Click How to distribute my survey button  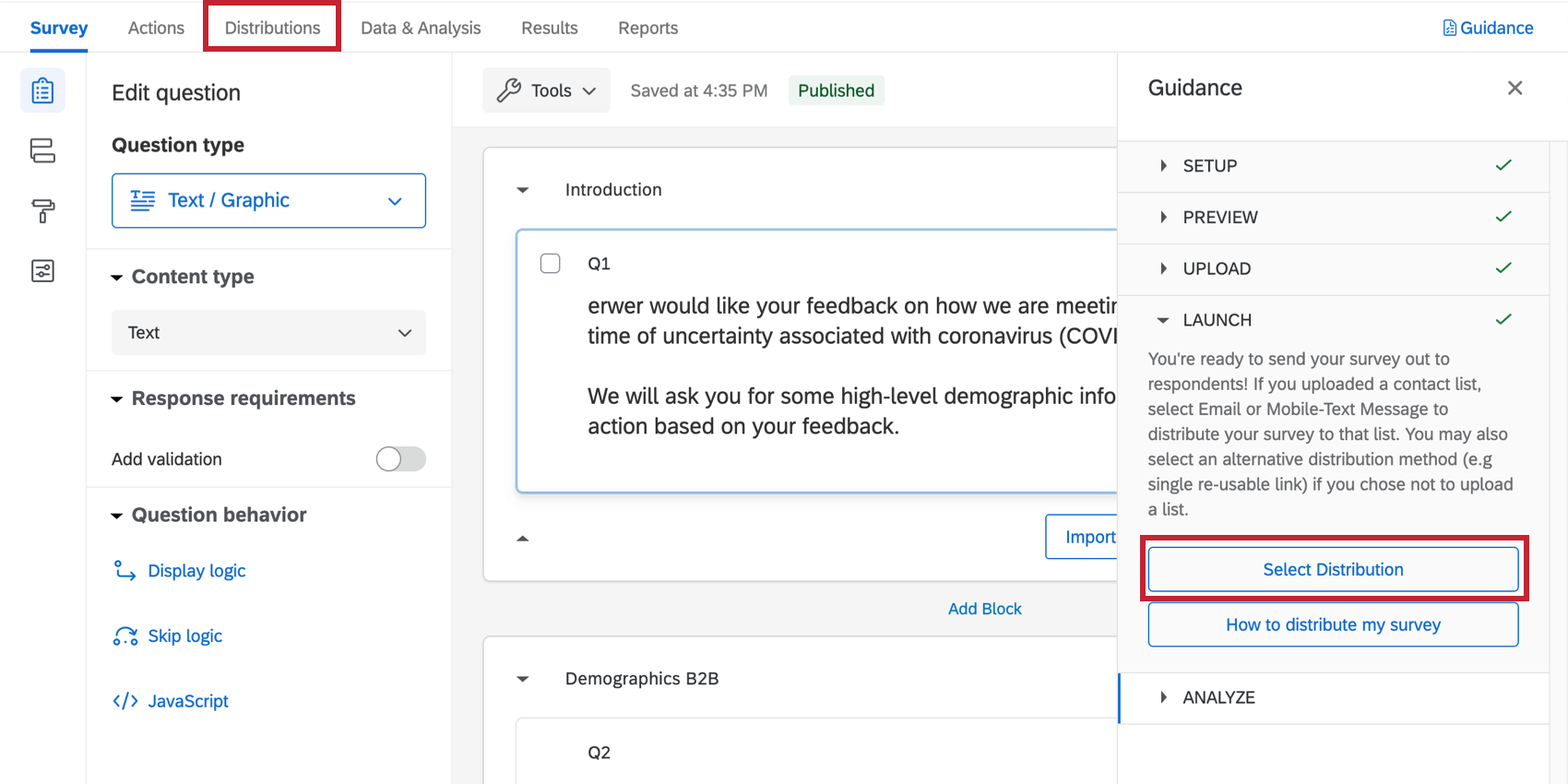pos(1333,624)
